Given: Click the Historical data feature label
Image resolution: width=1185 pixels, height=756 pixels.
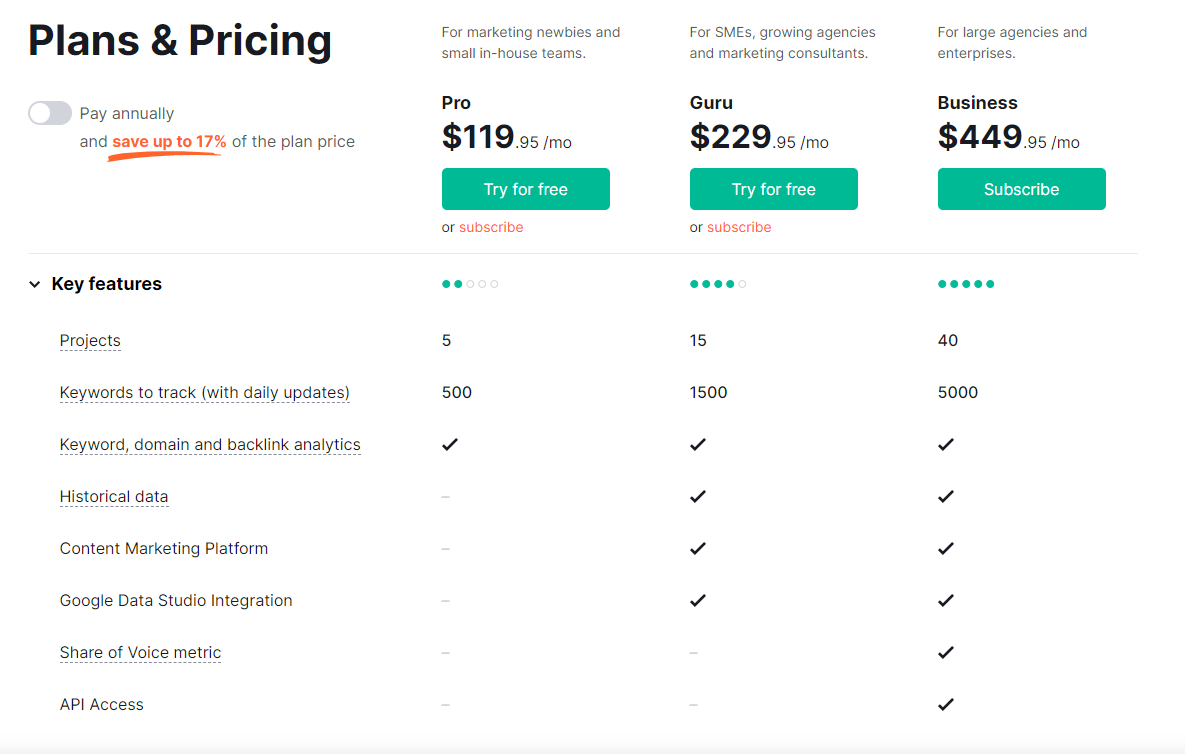Looking at the screenshot, I should pyautogui.click(x=114, y=497).
